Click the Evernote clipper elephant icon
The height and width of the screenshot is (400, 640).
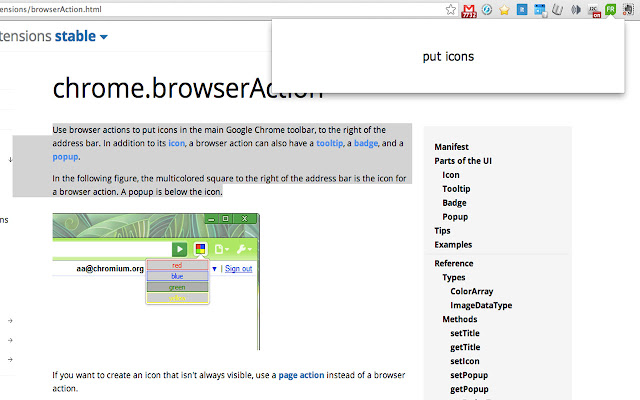click(628, 9)
